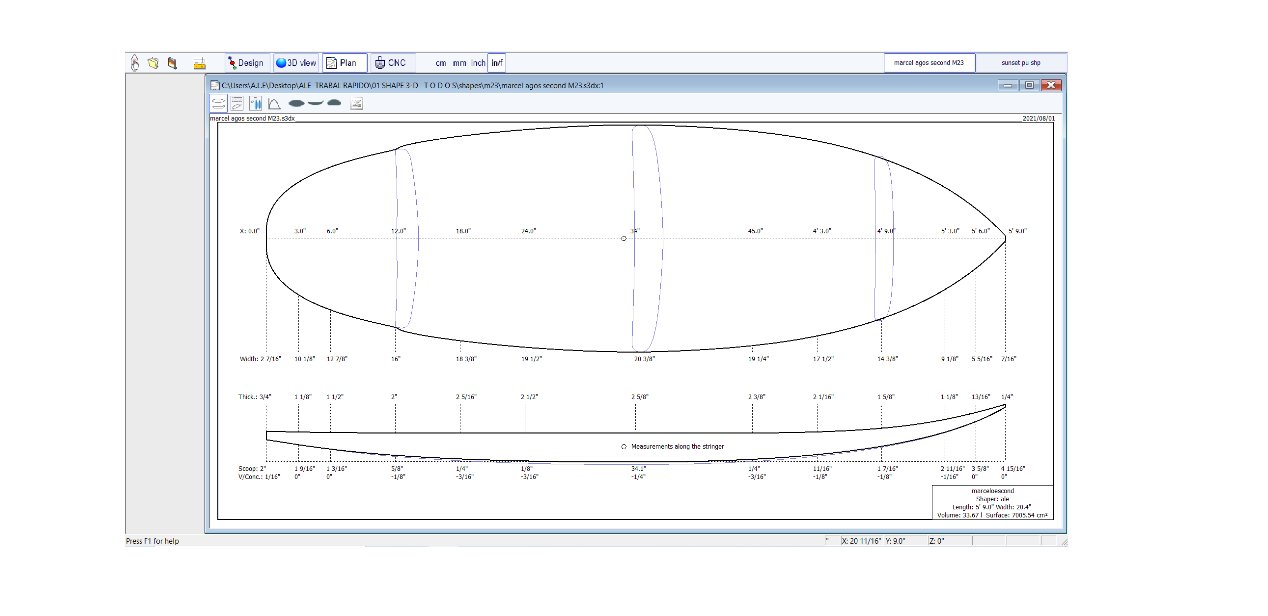This screenshot has height=616, width=1268.
Task: Select the Measurements along the stringer circle marker
Action: tap(623, 446)
